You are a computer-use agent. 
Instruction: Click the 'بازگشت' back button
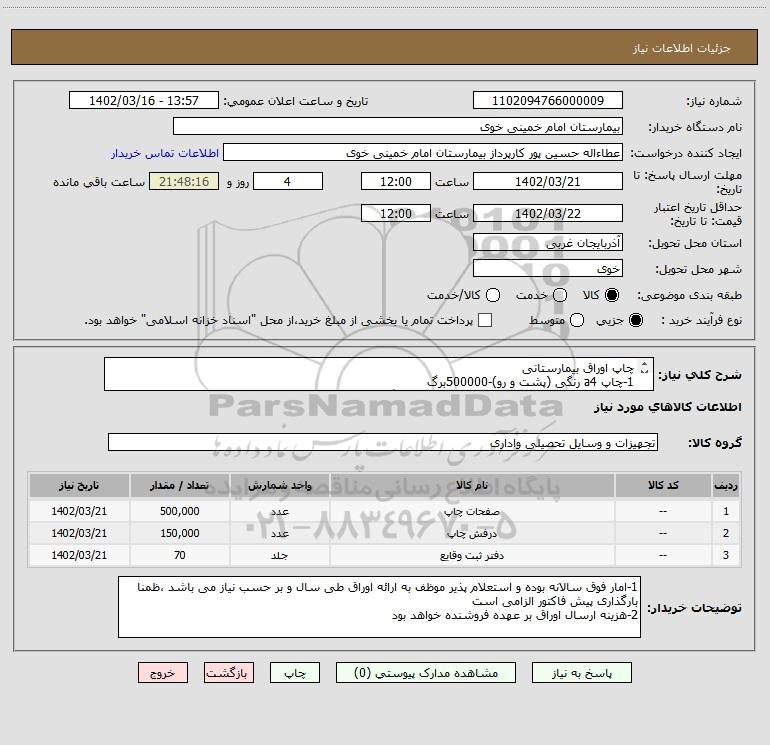229,673
